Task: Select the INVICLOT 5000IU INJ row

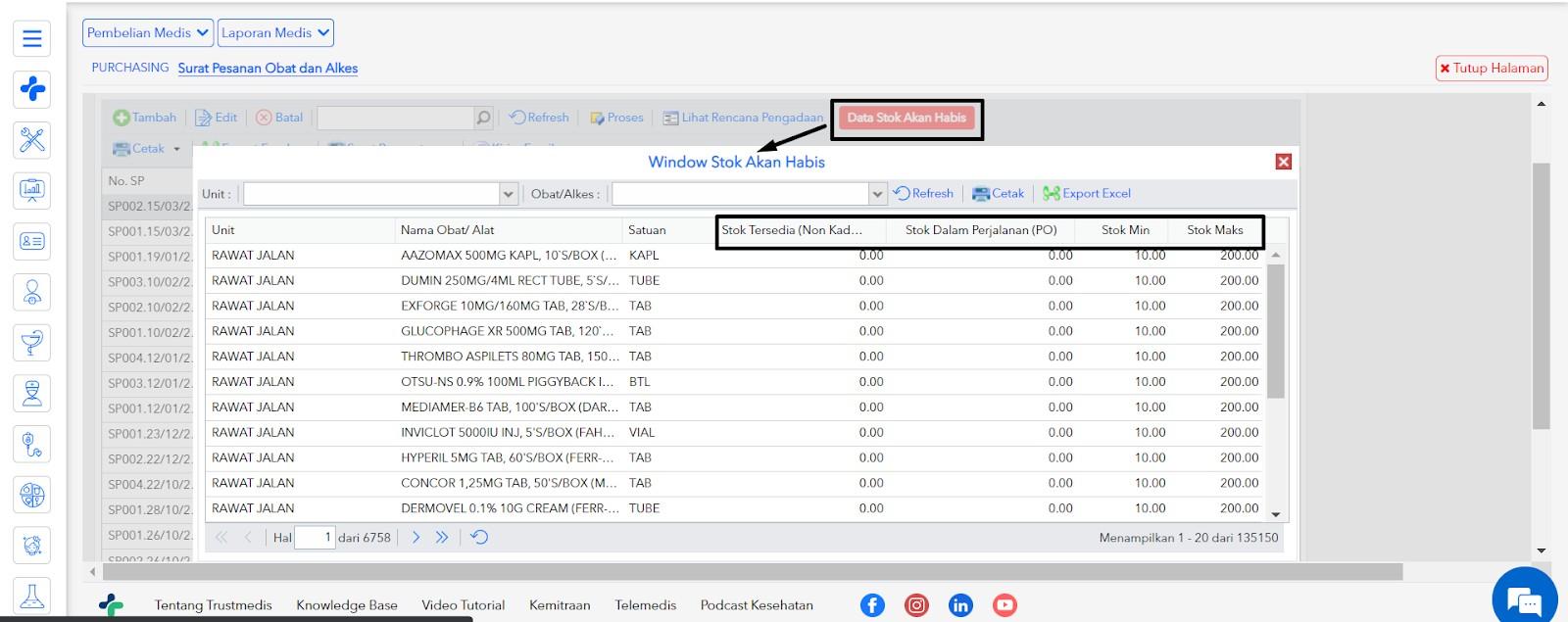Action: pyautogui.click(x=735, y=433)
